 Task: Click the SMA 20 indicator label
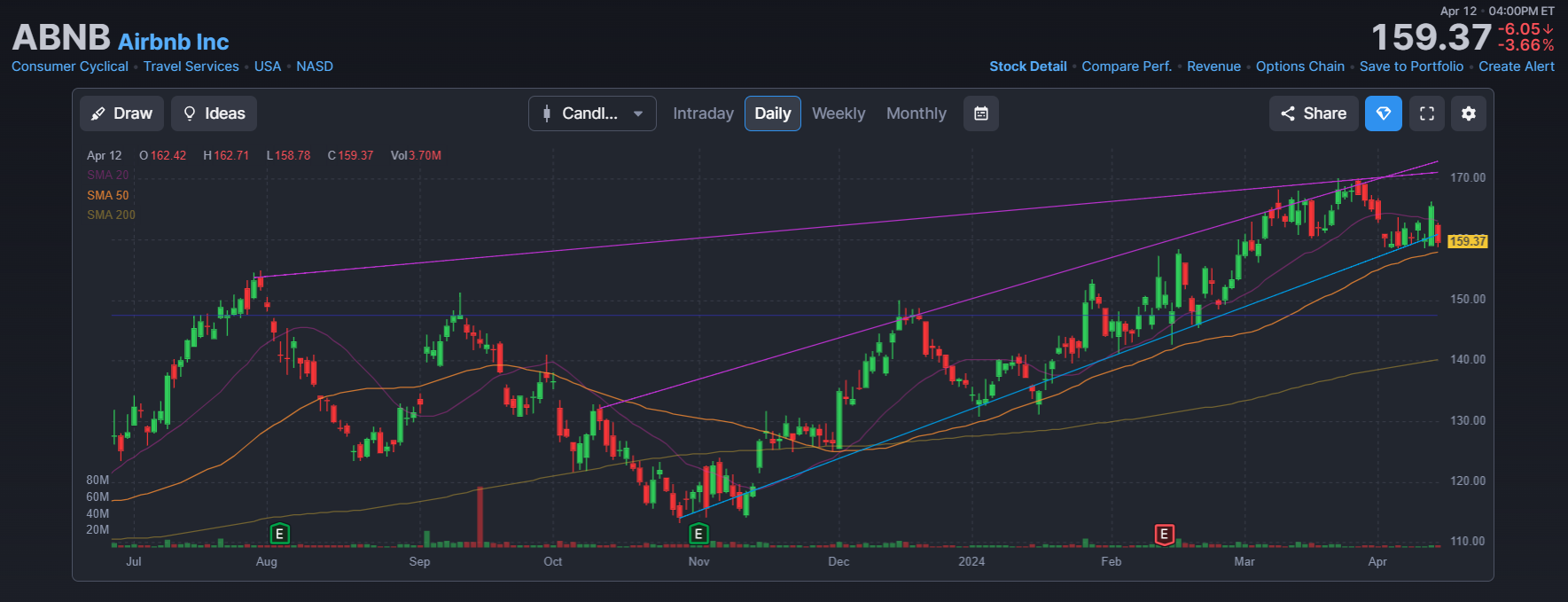tap(108, 176)
